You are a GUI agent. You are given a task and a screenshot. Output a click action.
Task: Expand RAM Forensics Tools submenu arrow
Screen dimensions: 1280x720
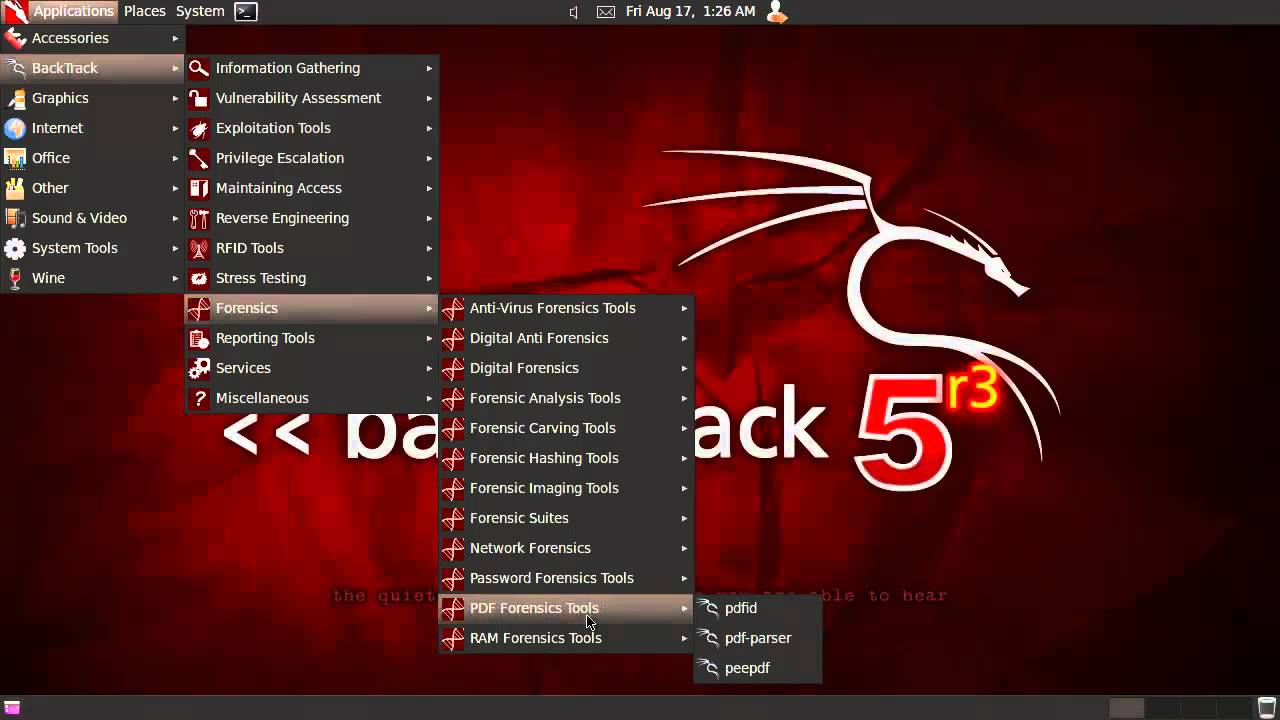point(685,638)
